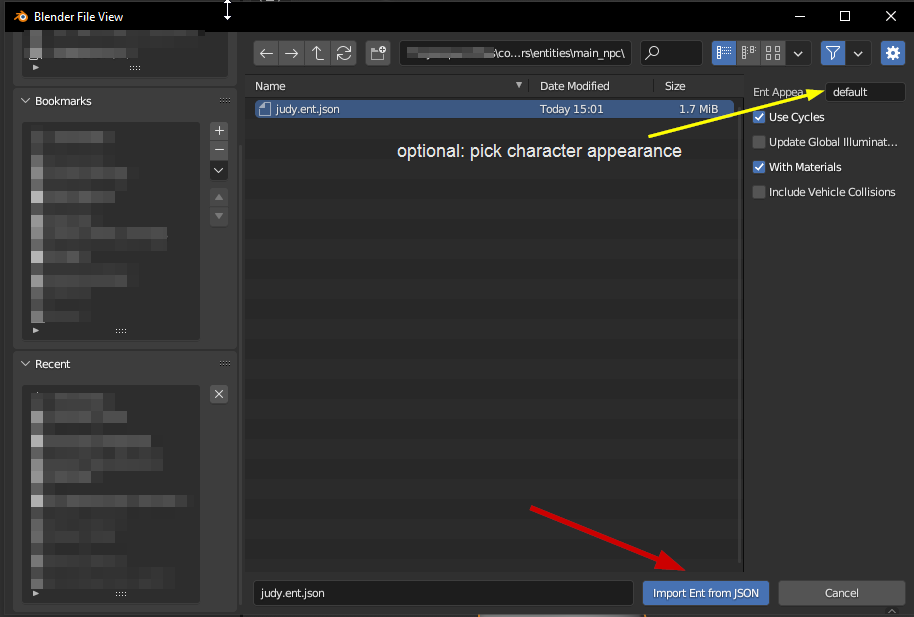This screenshot has height=617, width=914.
Task: Open display settings dropdown arrow
Action: click(798, 54)
